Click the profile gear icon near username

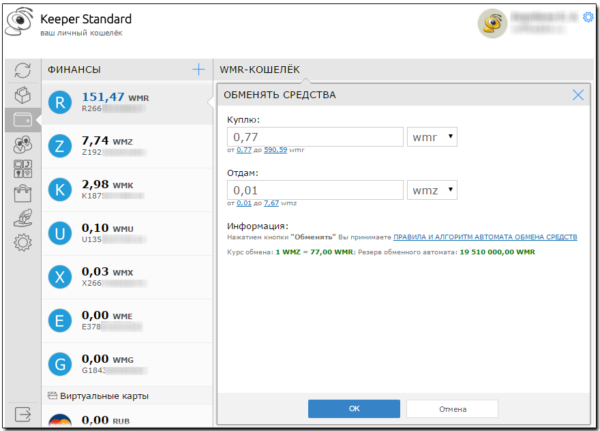pos(588,17)
